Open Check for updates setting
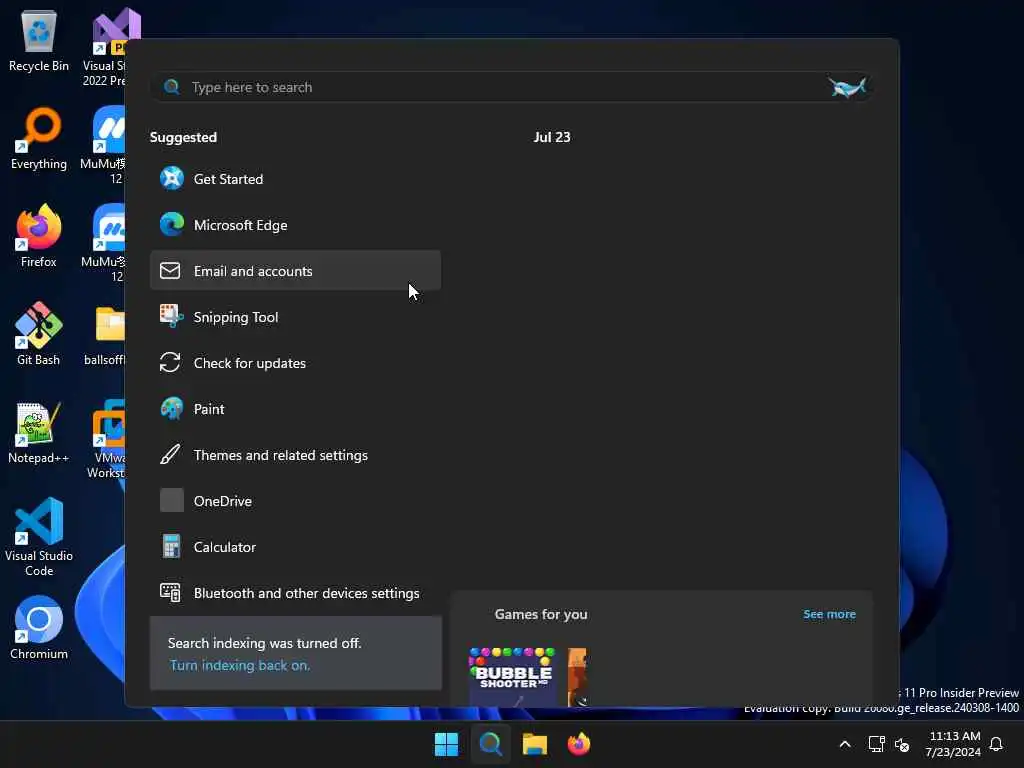1024x768 pixels. pos(295,362)
